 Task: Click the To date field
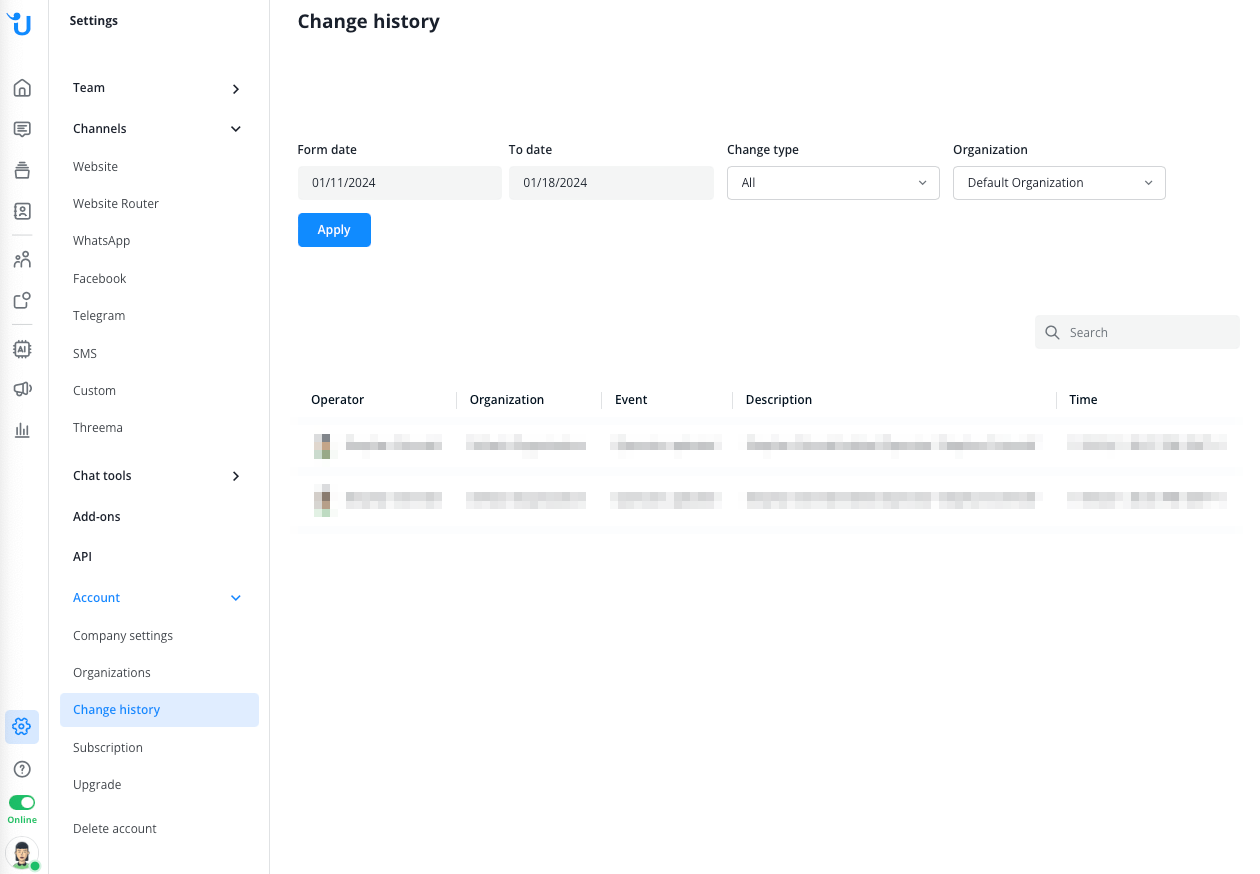(x=610, y=183)
